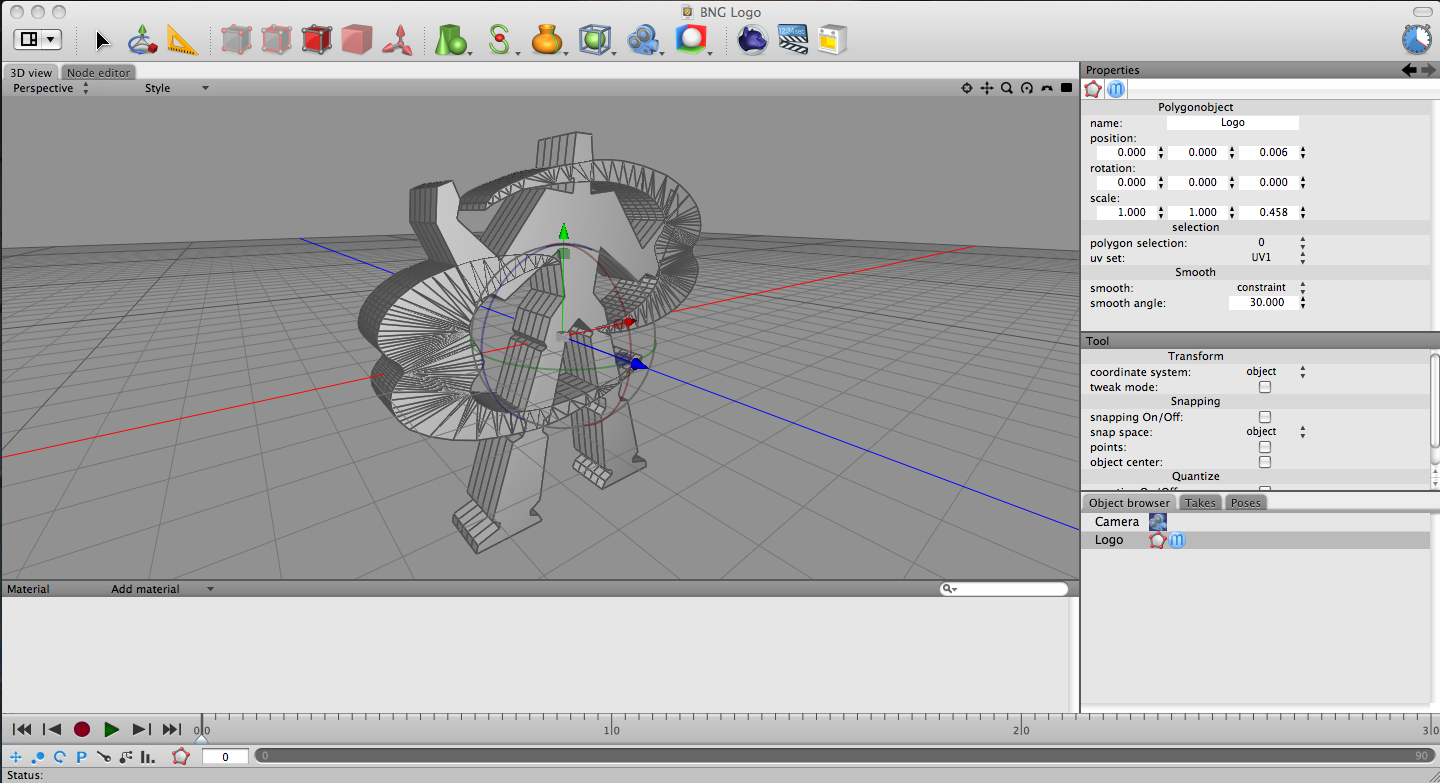The image size is (1440, 783).
Task: Select the arrow selection tool
Action: click(x=103, y=40)
